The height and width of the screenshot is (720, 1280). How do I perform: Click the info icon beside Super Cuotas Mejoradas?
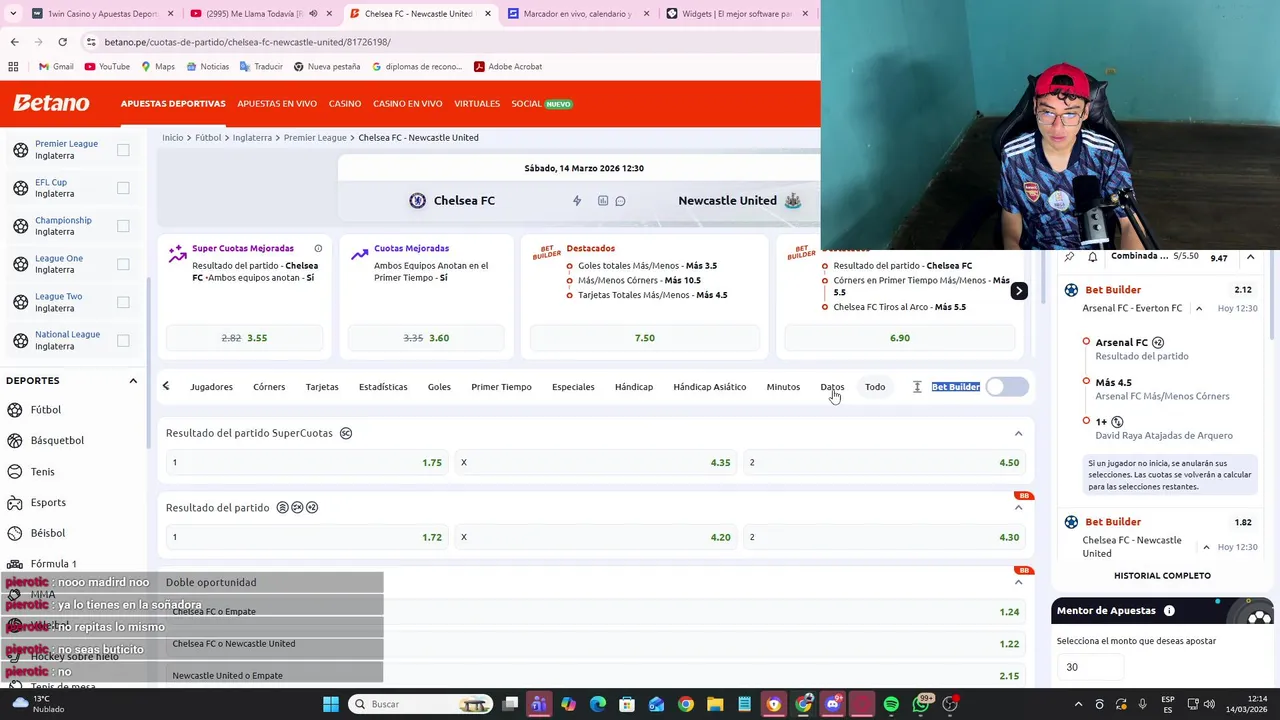coord(318,248)
